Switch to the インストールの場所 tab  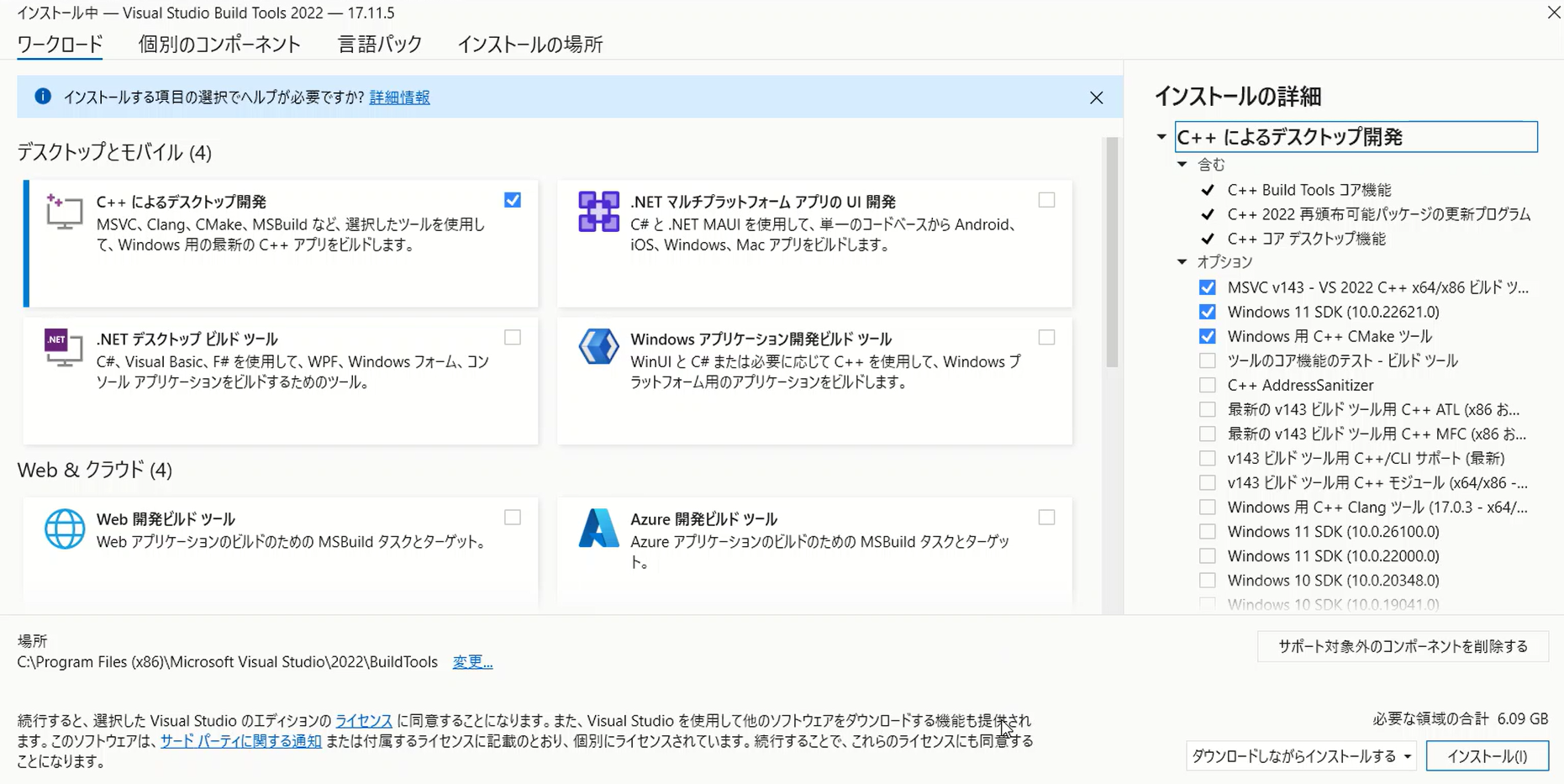[530, 44]
